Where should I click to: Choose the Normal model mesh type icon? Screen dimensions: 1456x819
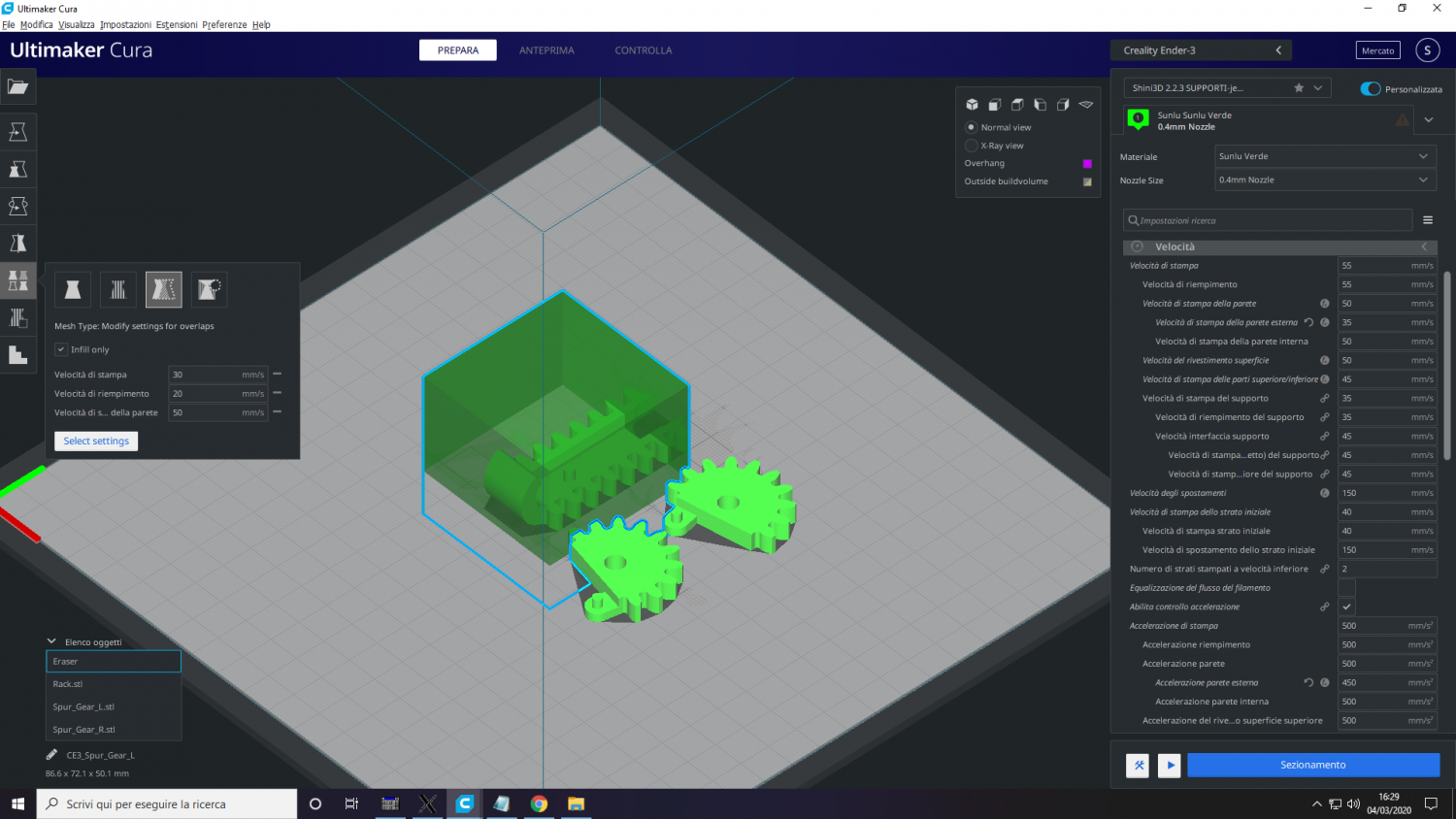[73, 289]
